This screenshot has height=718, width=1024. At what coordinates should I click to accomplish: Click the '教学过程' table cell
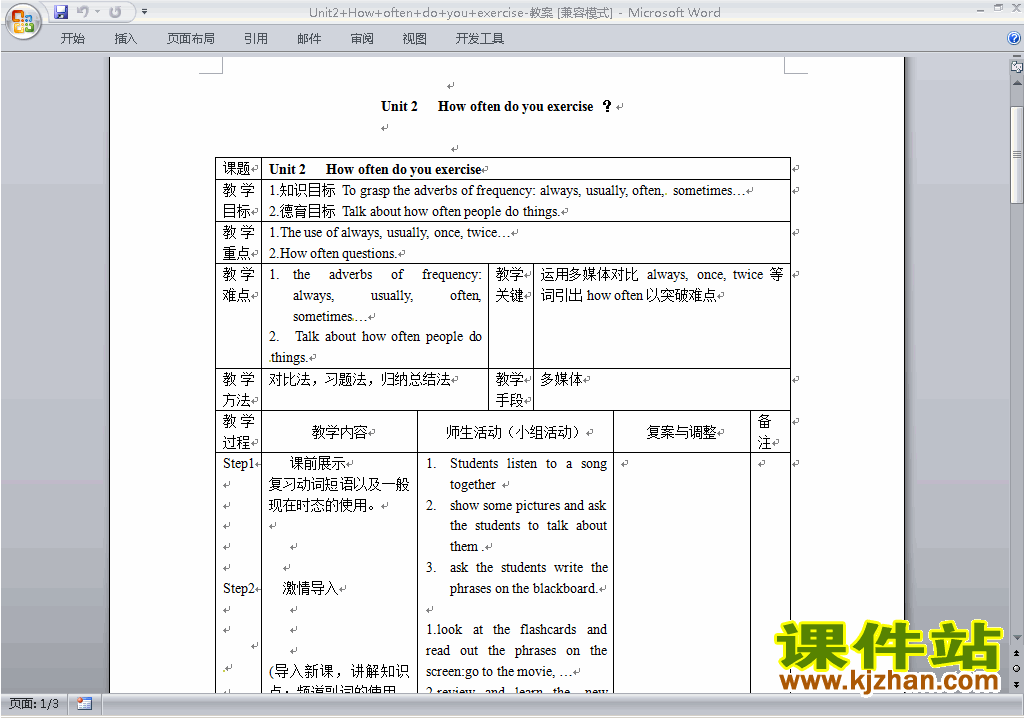238,432
